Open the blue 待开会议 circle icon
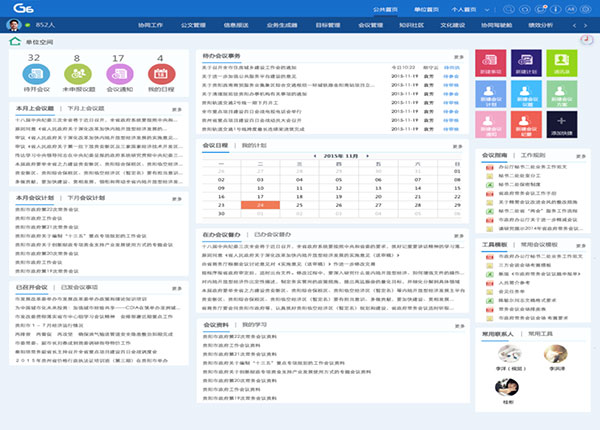600x430 pixels. coord(36,74)
